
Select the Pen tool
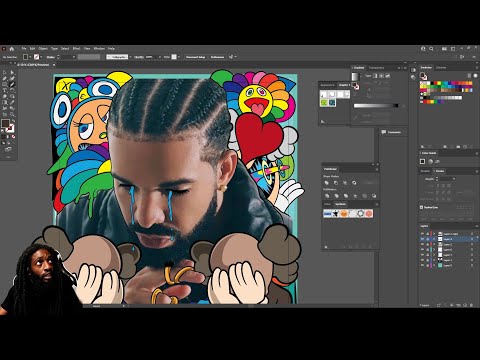[x=4, y=78]
